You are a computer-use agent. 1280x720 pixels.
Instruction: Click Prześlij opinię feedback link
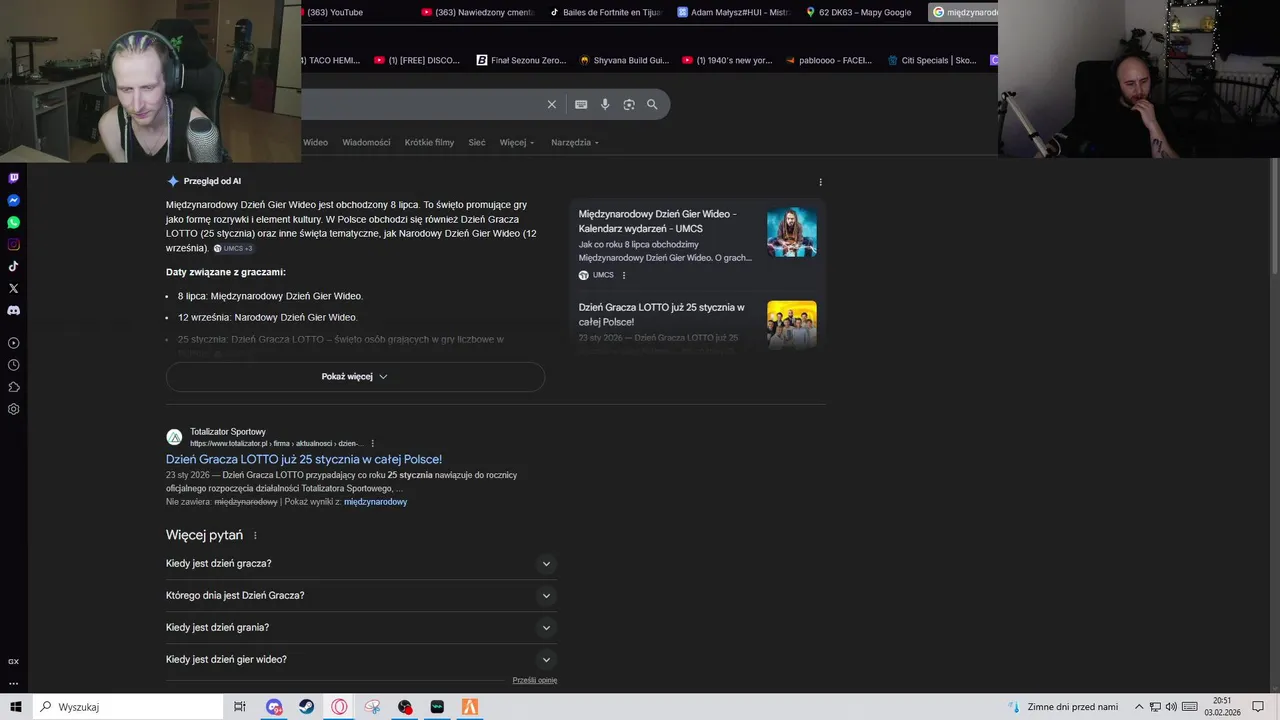535,680
